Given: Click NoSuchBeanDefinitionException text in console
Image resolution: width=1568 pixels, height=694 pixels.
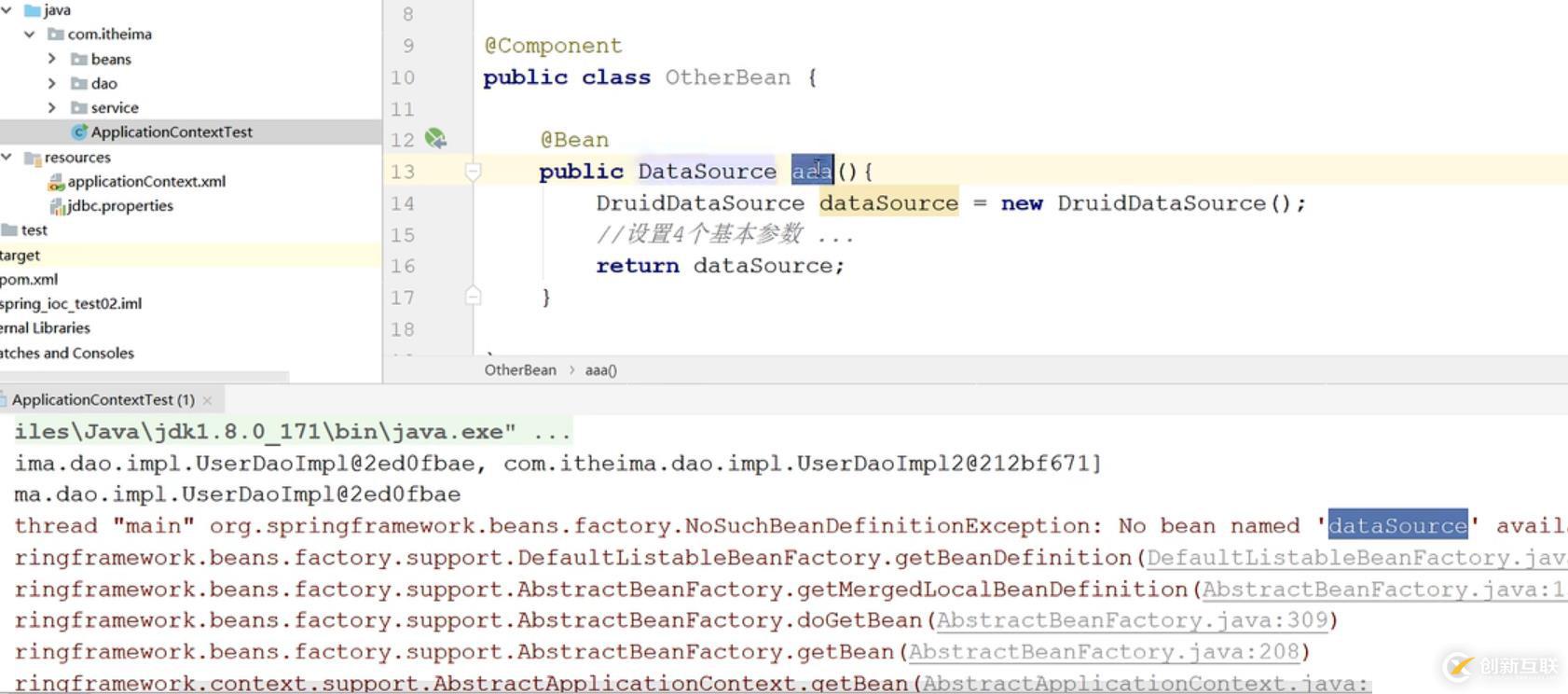Looking at the screenshot, I should point(893,526).
